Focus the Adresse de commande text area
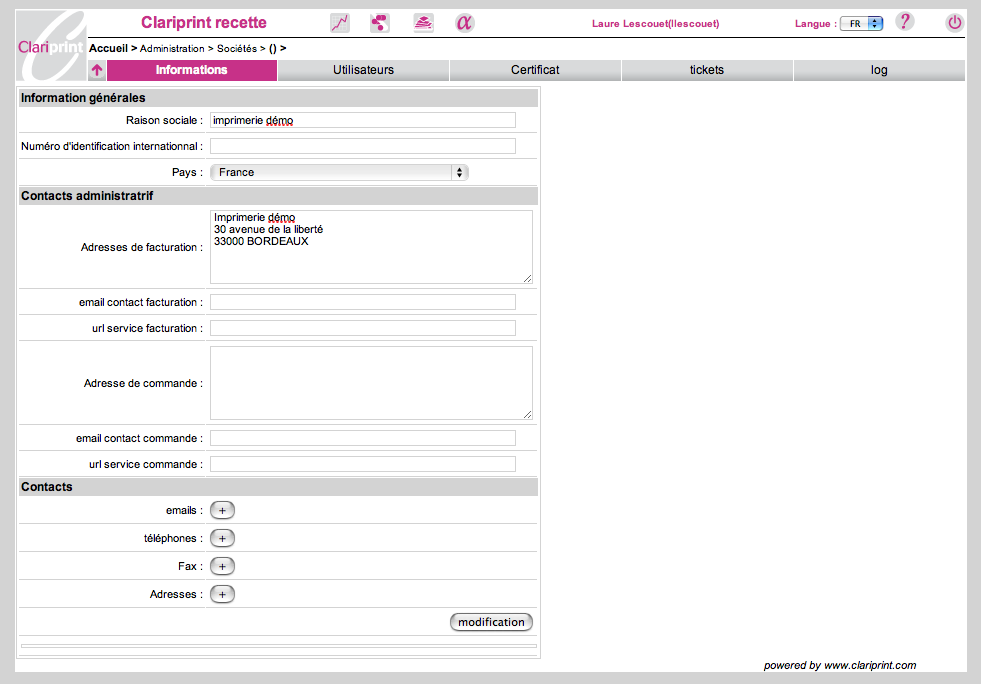This screenshot has width=981, height=684. (370, 383)
